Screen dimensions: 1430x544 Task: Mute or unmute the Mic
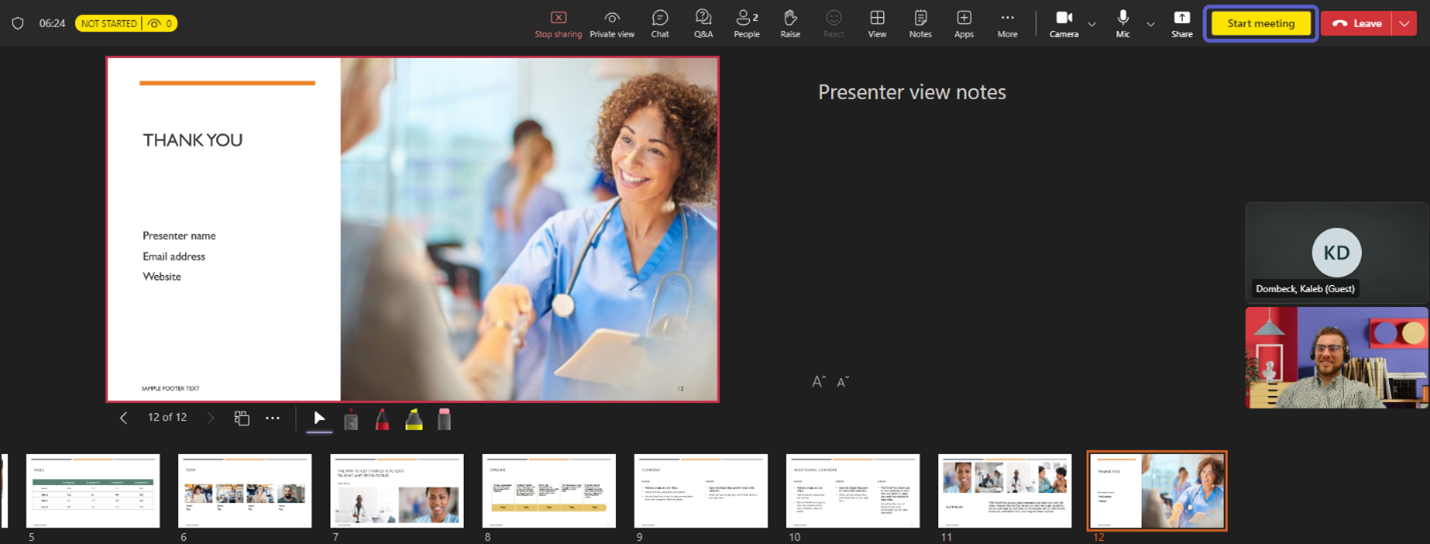1123,24
